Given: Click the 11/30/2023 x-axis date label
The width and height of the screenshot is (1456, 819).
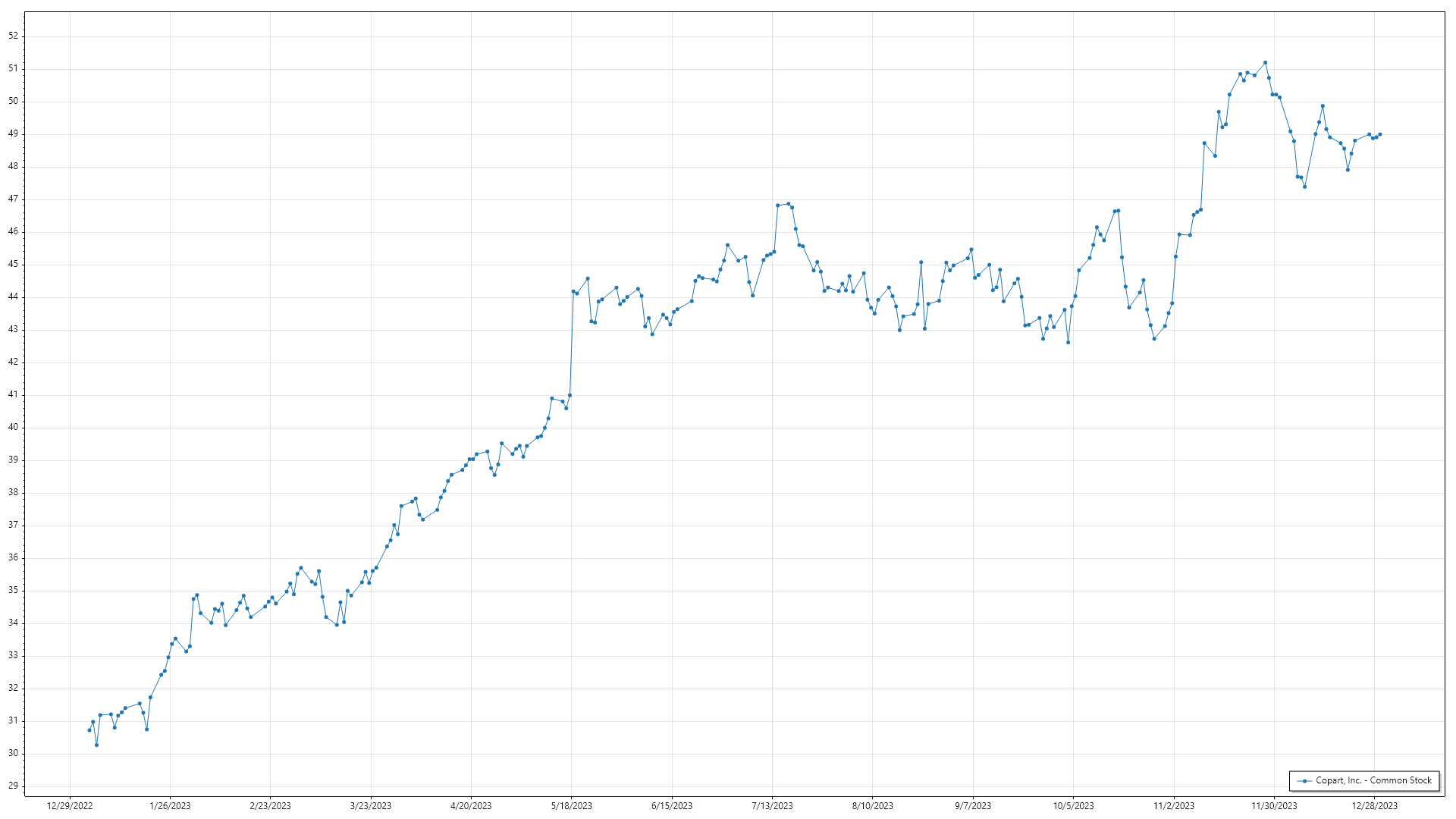Looking at the screenshot, I should coord(1274,806).
